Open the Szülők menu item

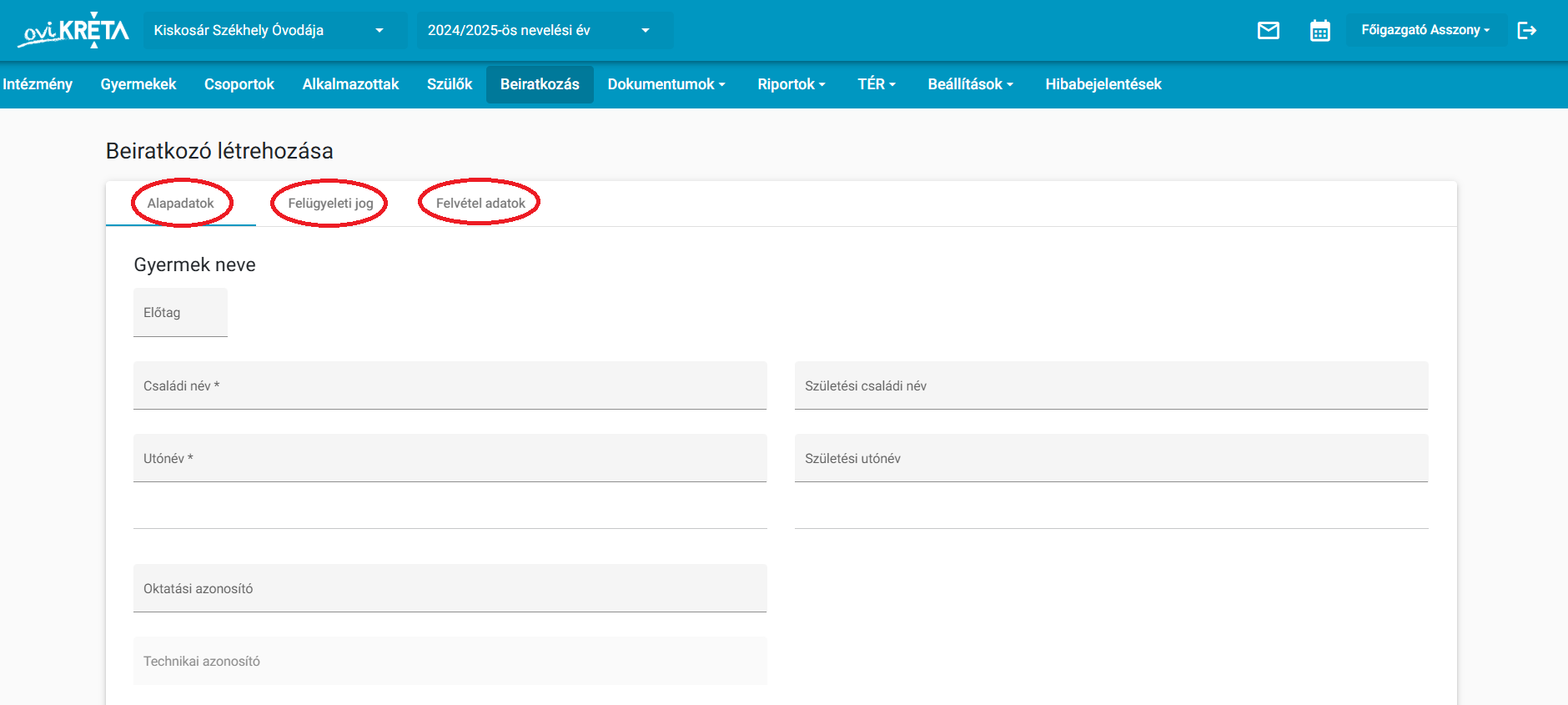pyautogui.click(x=450, y=84)
